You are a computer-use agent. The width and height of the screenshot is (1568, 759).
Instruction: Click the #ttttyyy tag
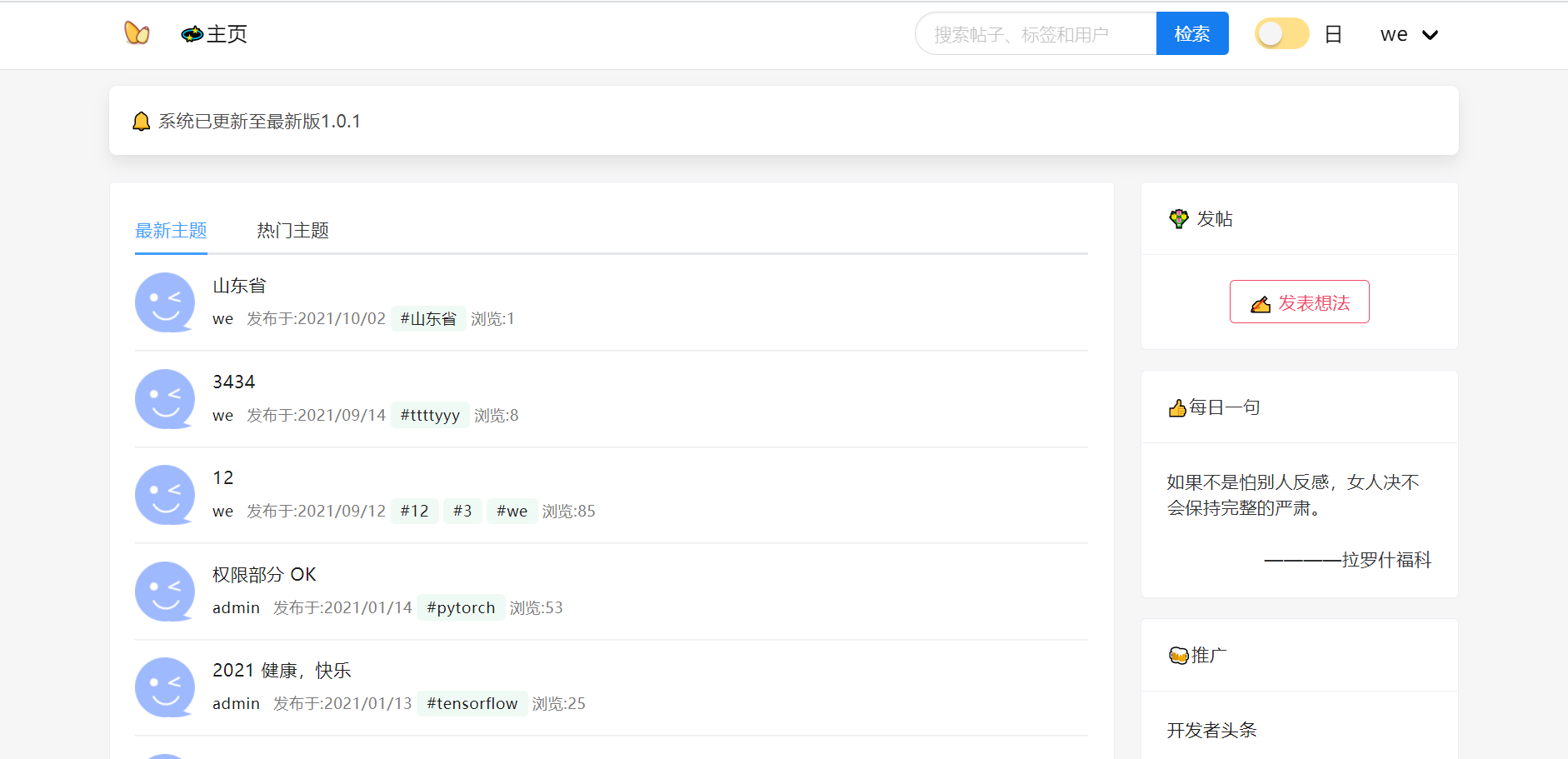tap(430, 415)
